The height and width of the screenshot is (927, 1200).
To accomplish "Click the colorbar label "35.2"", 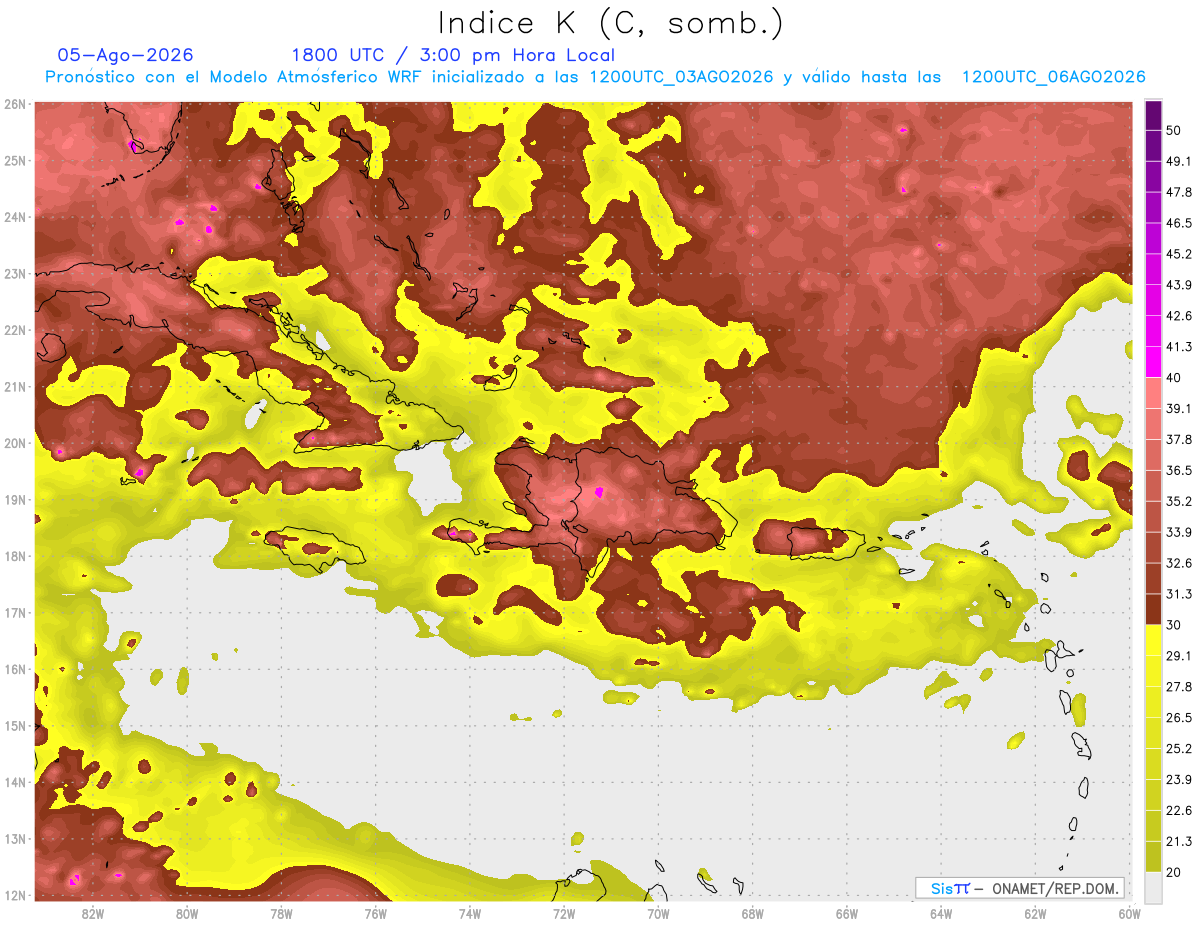I will 1178,501.
